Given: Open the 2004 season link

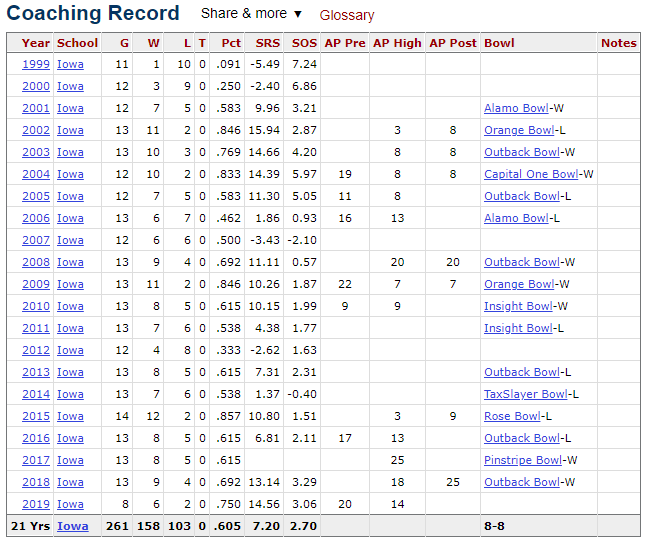Looking at the screenshot, I should coord(36,174).
